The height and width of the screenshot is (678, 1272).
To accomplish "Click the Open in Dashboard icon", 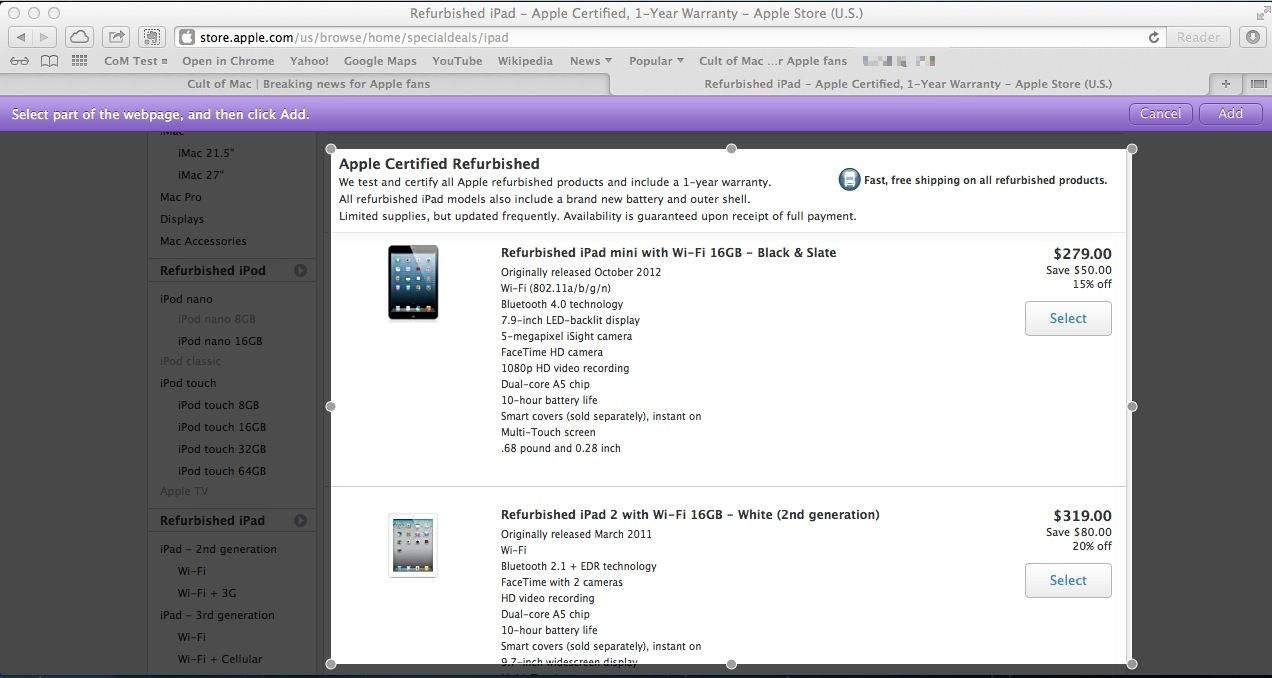I will click(x=152, y=37).
